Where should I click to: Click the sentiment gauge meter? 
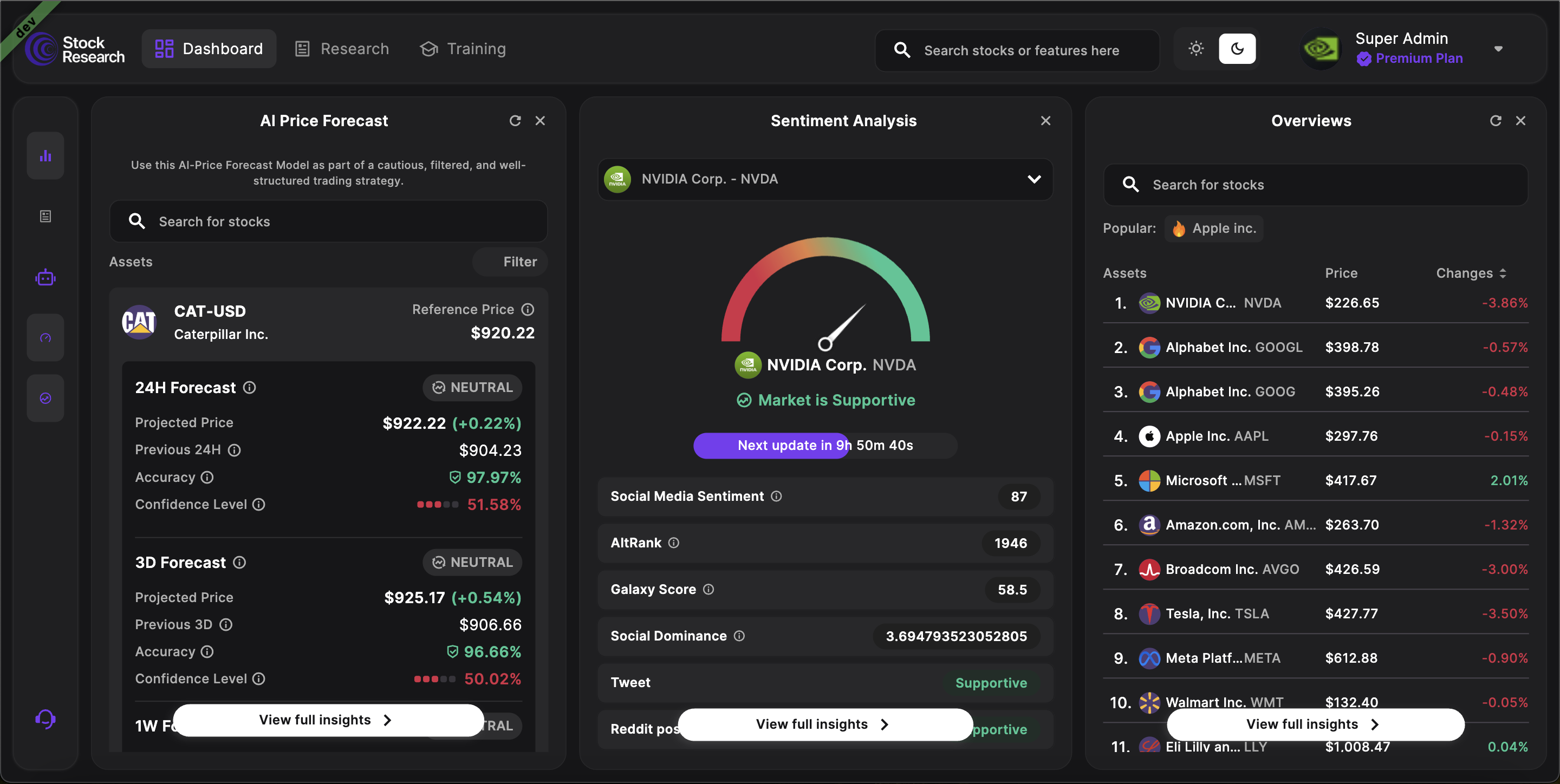[x=825, y=293]
